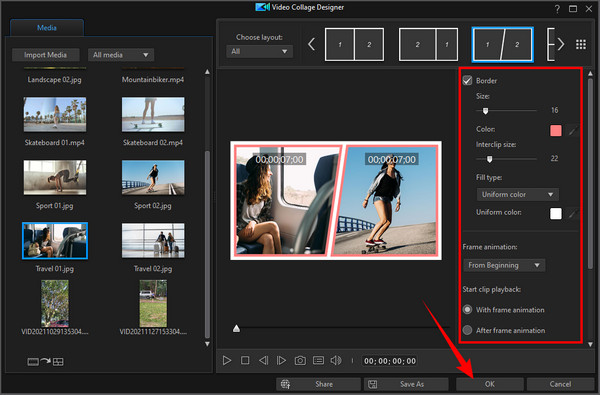Click the Import Media button
This screenshot has height=395, width=600.
46,55
